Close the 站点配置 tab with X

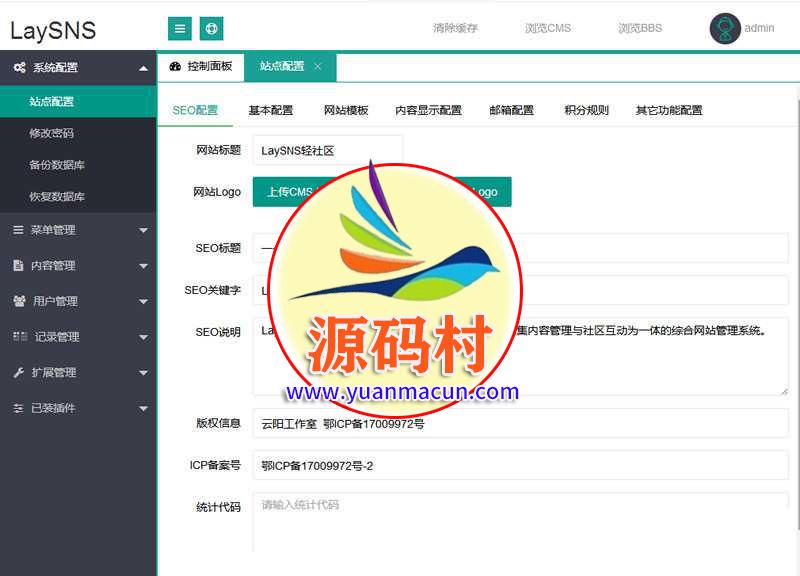pyautogui.click(x=318, y=67)
